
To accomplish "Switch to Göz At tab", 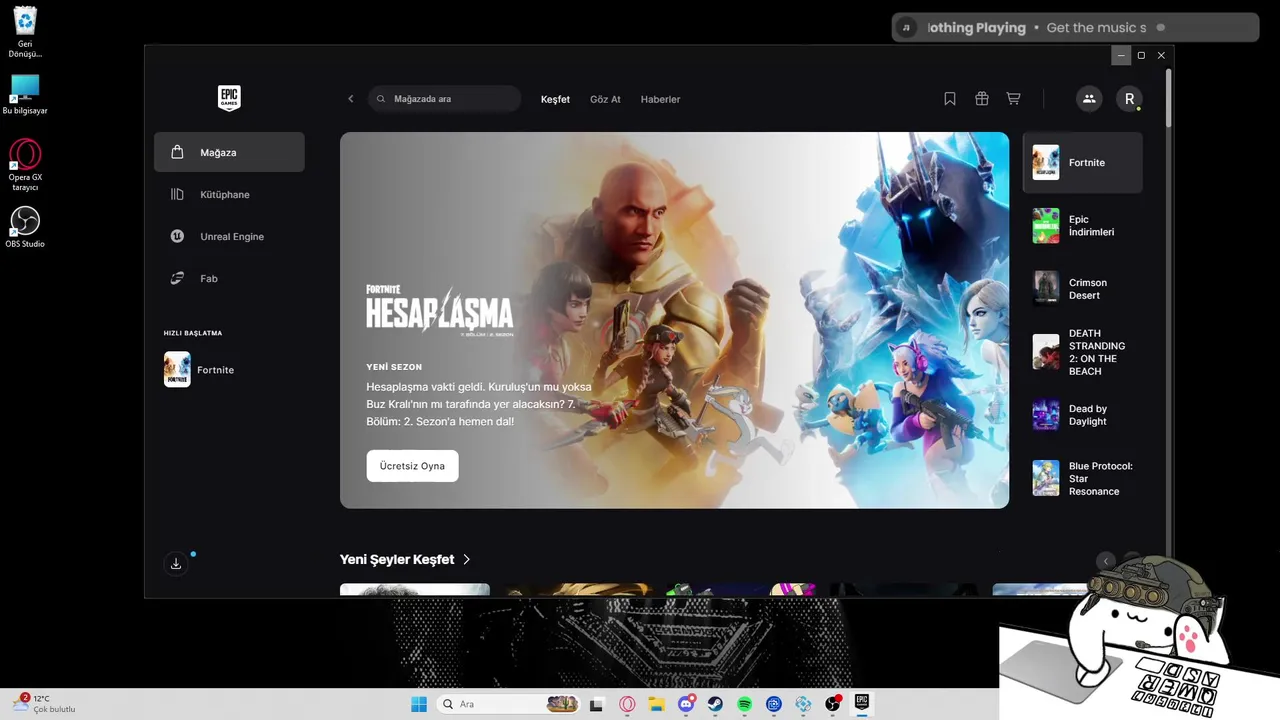I will pyautogui.click(x=605, y=99).
